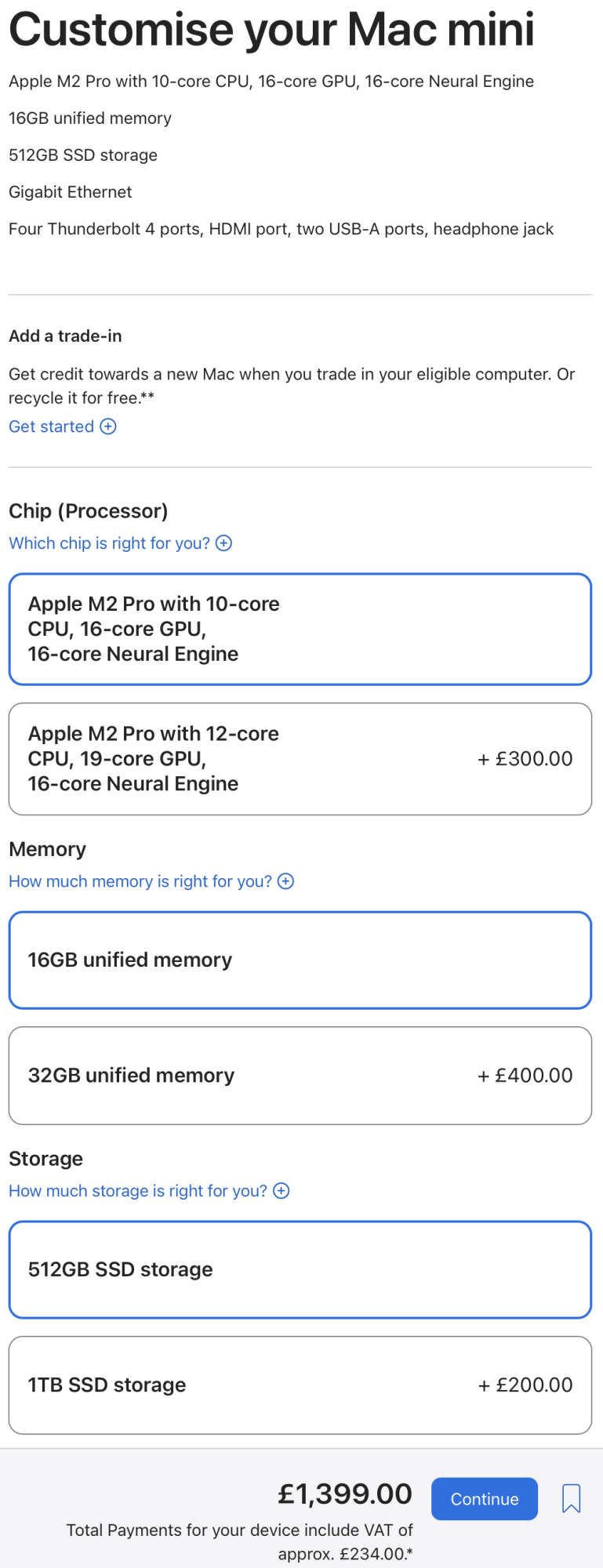Click the plus icon next to the memory help link
The height and width of the screenshot is (1568, 603).
pyautogui.click(x=286, y=881)
